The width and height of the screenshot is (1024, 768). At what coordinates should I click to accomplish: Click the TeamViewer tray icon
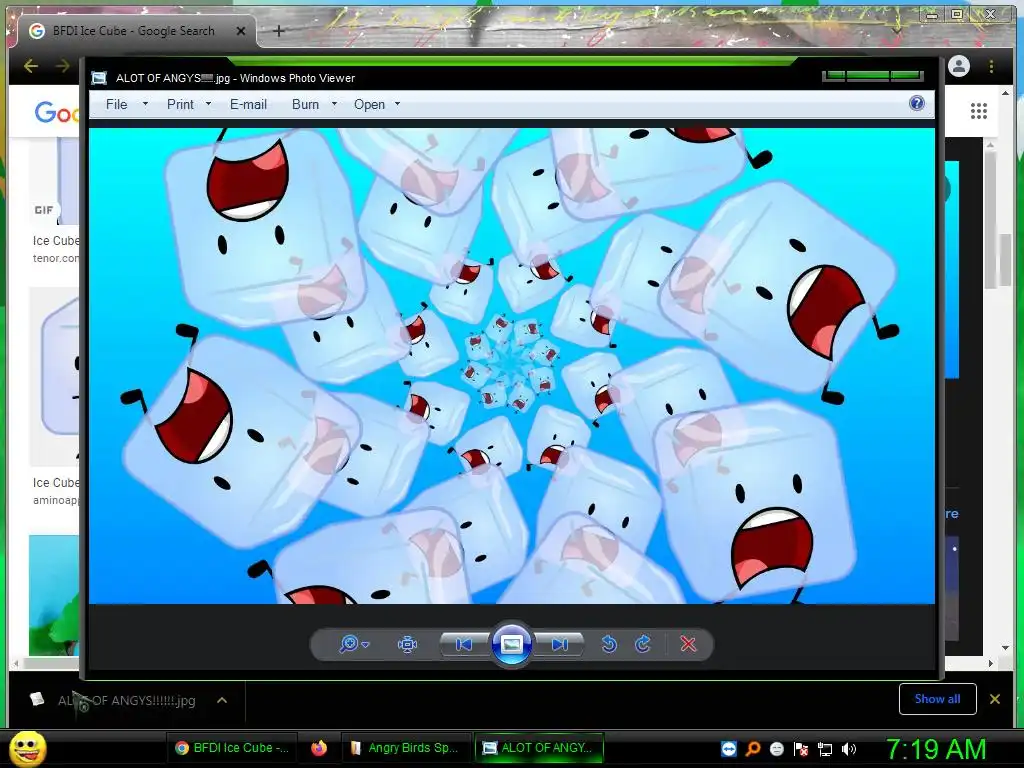pyautogui.click(x=729, y=749)
